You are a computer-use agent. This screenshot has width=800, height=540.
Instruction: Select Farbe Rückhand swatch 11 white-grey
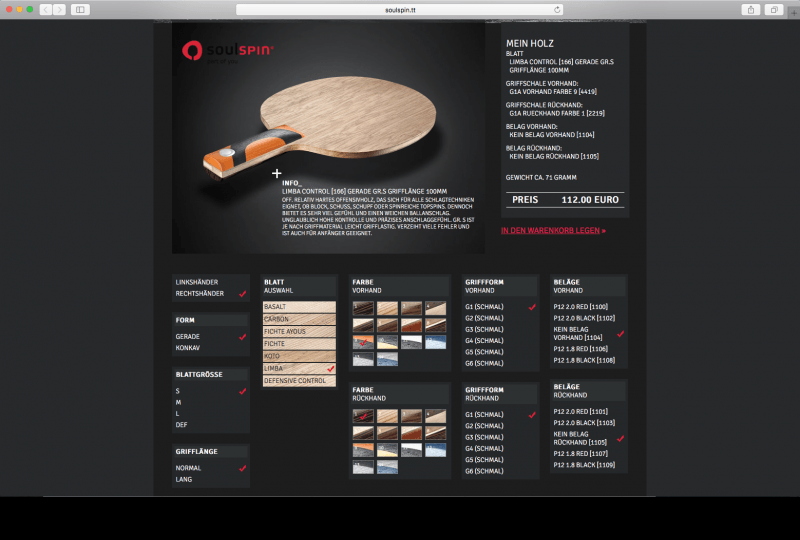coord(411,450)
